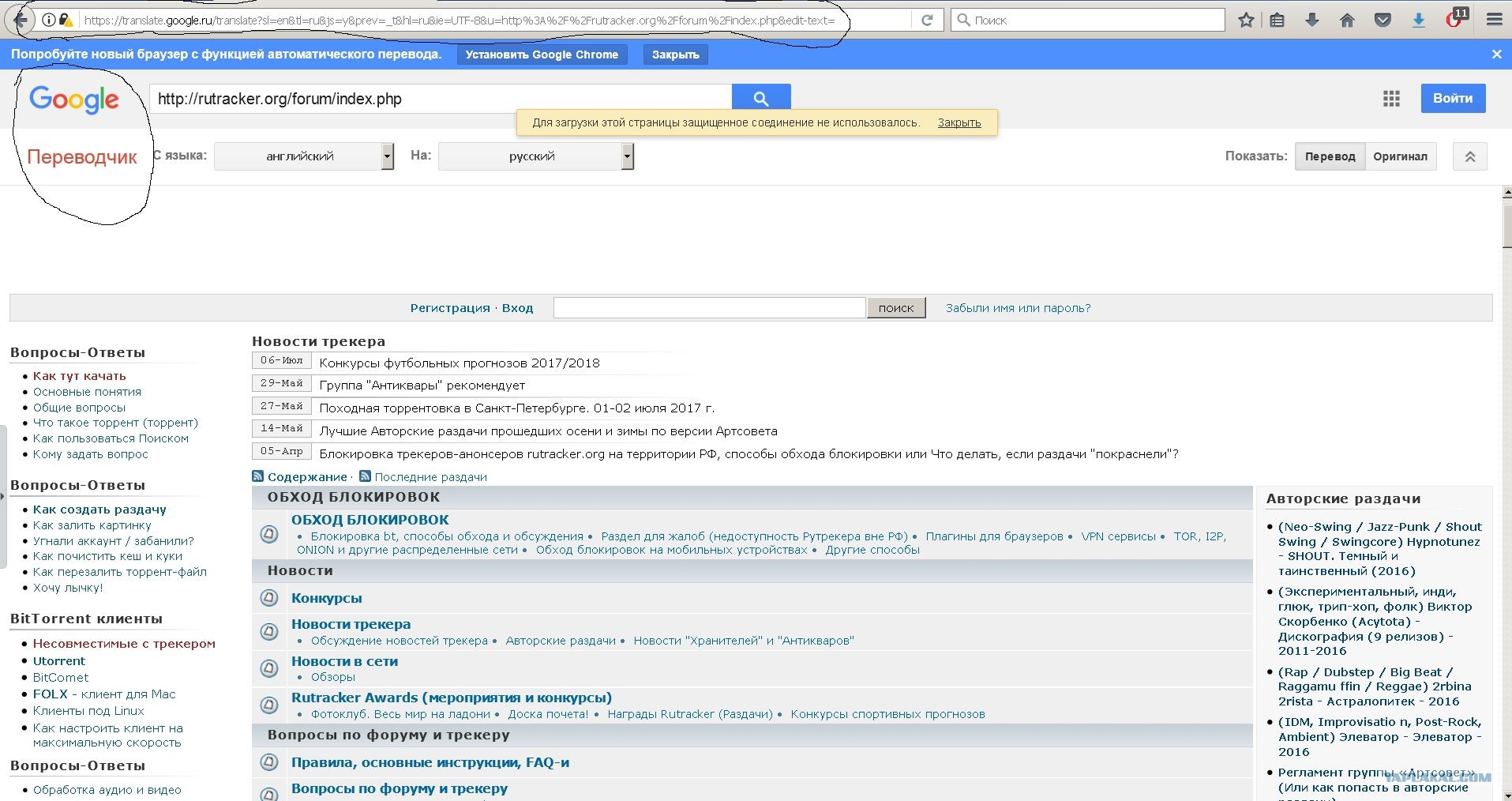The height and width of the screenshot is (801, 1512).
Task: Open Как создать раздачу link
Action: 99,510
